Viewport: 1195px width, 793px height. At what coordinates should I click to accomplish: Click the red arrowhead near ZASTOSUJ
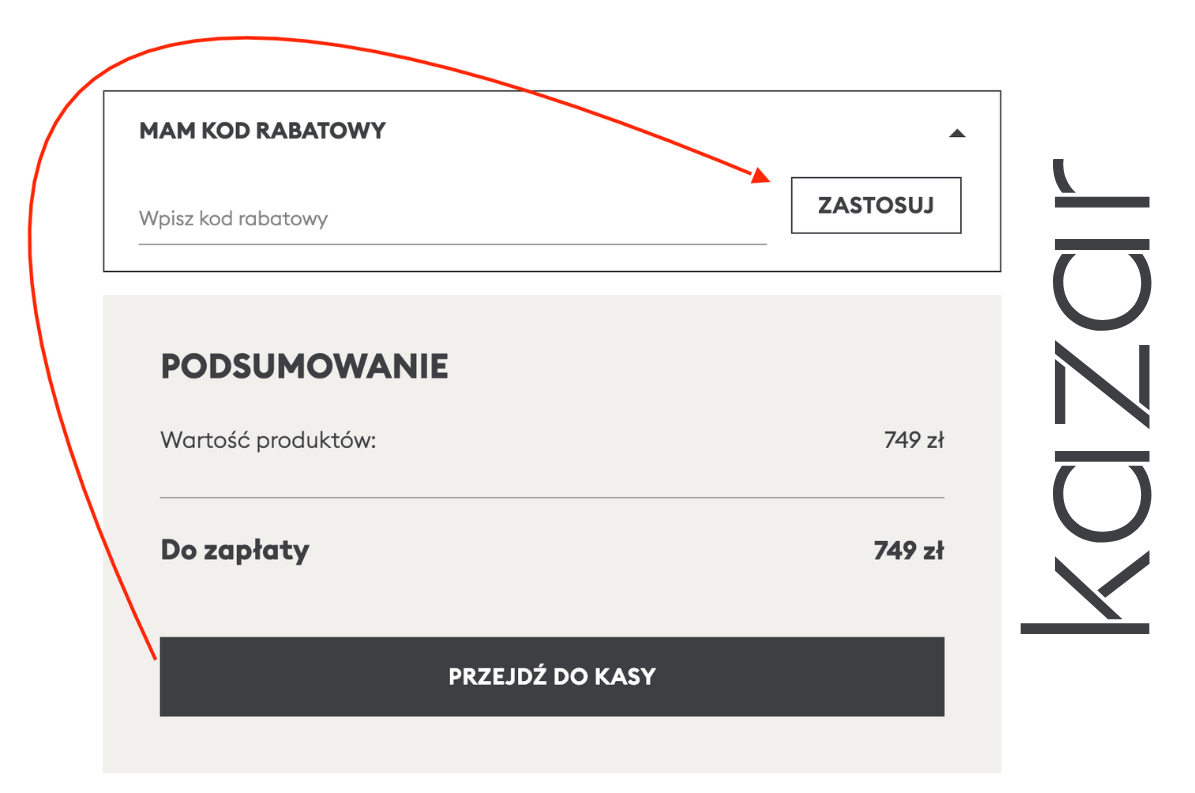[762, 176]
